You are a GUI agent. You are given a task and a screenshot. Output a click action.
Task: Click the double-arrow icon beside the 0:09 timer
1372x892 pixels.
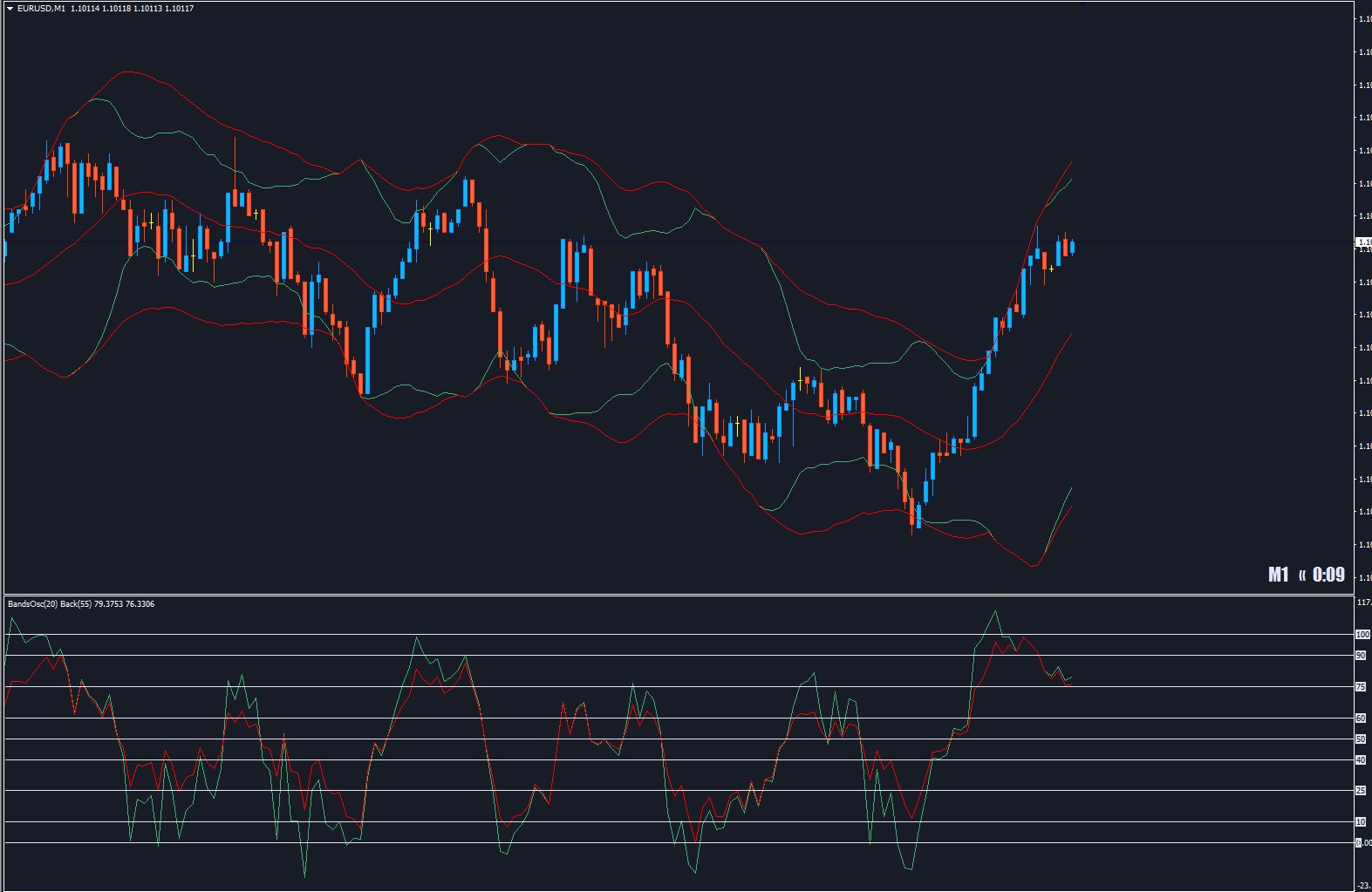click(x=1302, y=575)
